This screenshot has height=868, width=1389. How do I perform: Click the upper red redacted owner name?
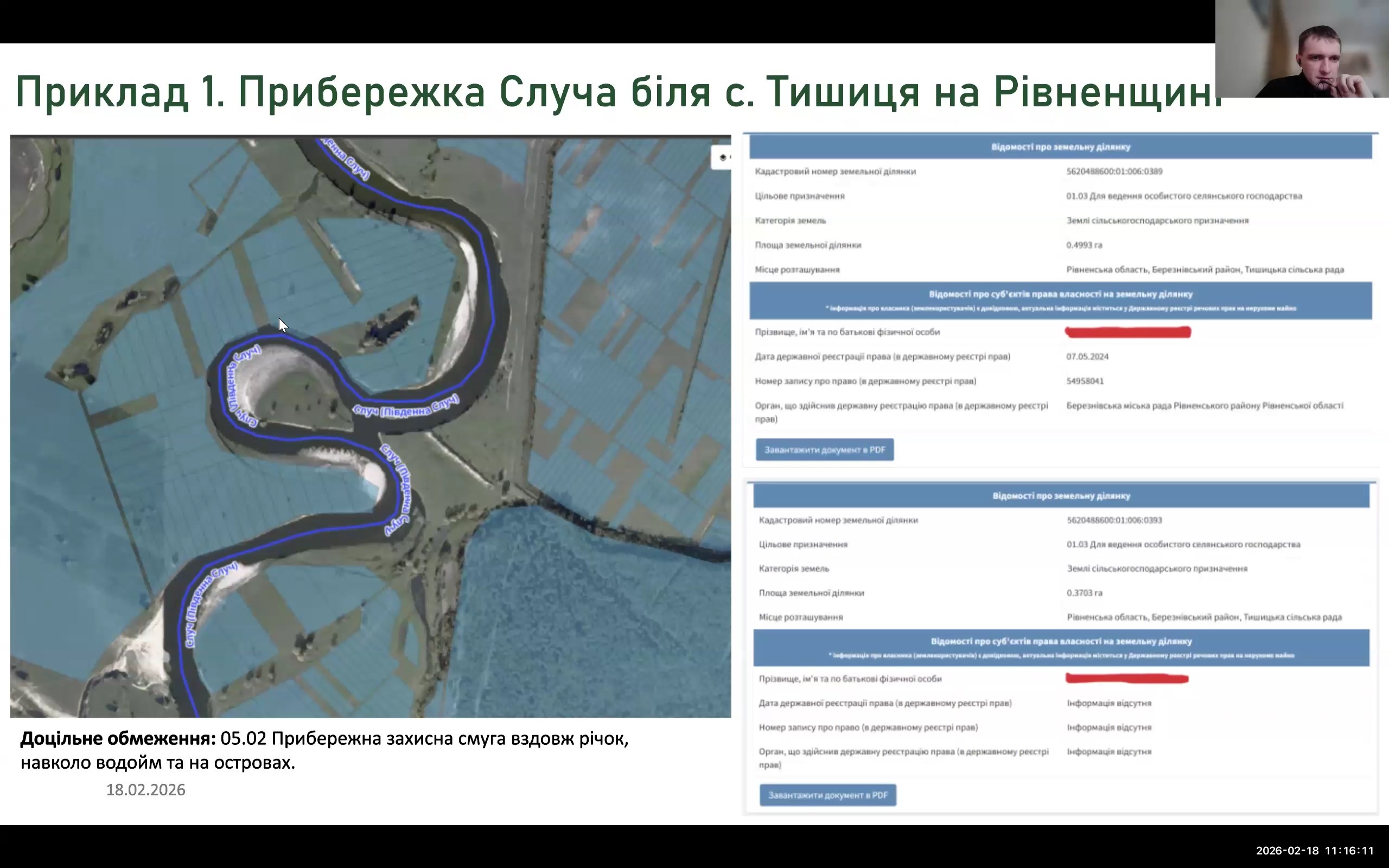[1127, 332]
